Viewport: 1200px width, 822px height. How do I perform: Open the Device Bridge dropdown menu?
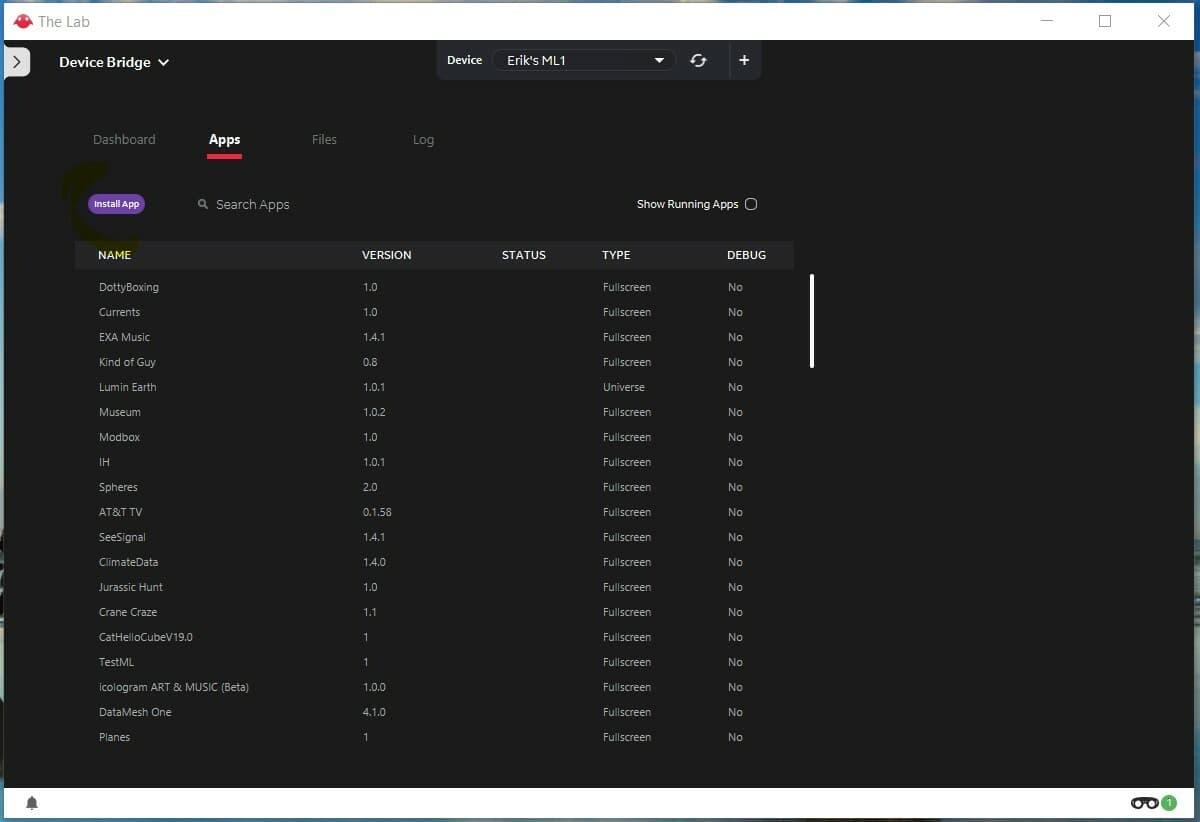(114, 62)
